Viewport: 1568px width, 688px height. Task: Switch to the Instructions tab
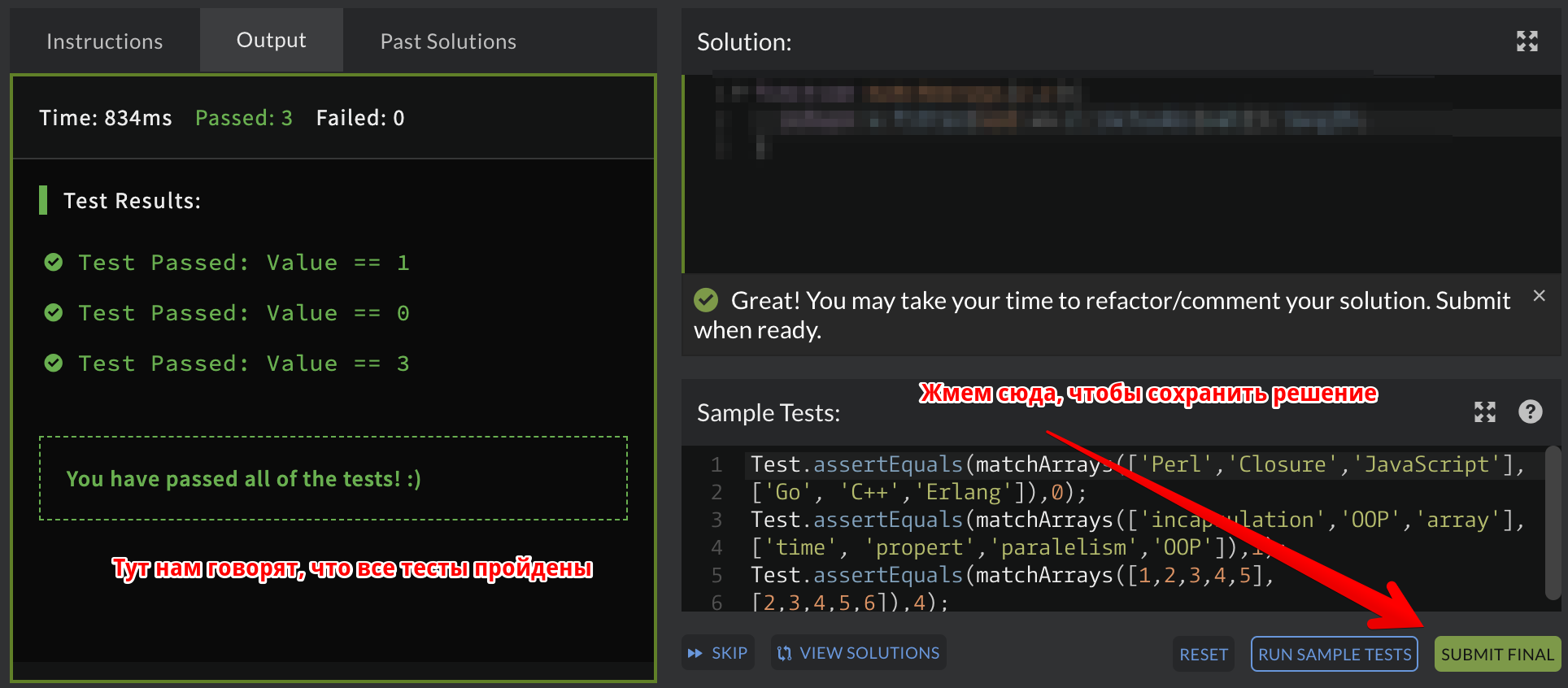coord(105,41)
